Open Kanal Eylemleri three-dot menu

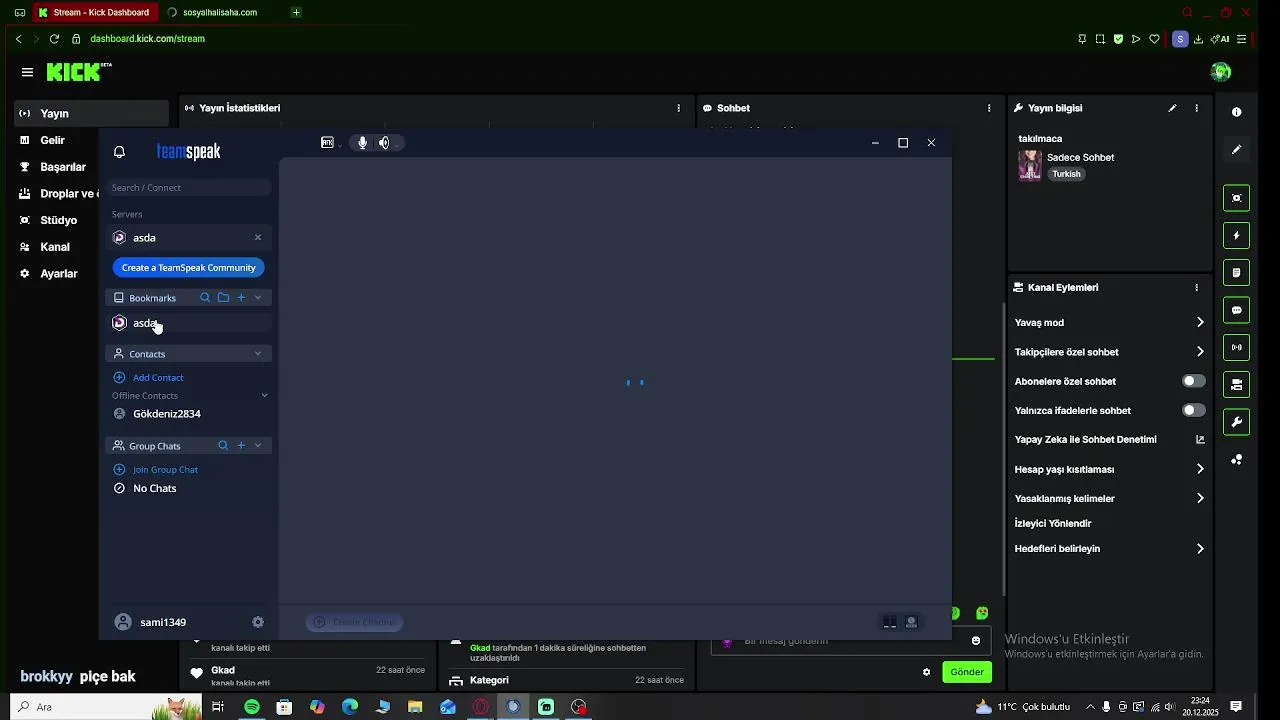(x=1196, y=288)
